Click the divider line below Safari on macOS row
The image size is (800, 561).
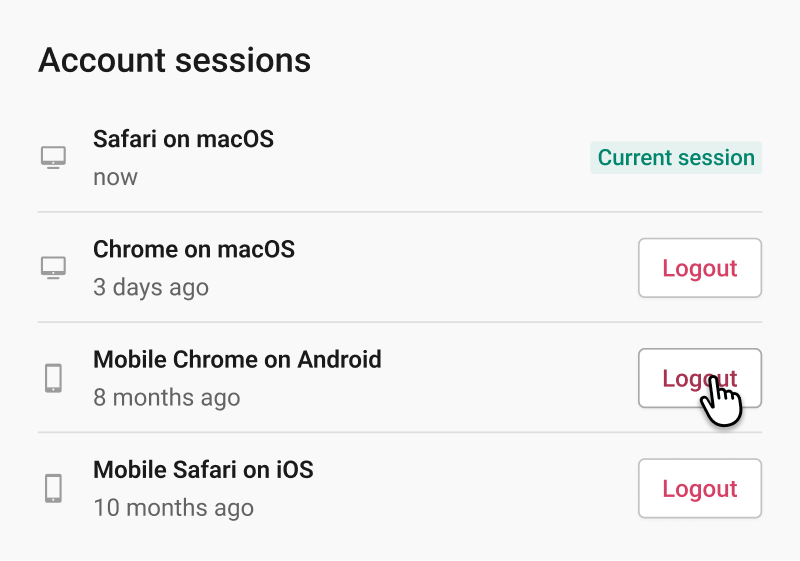(400, 212)
